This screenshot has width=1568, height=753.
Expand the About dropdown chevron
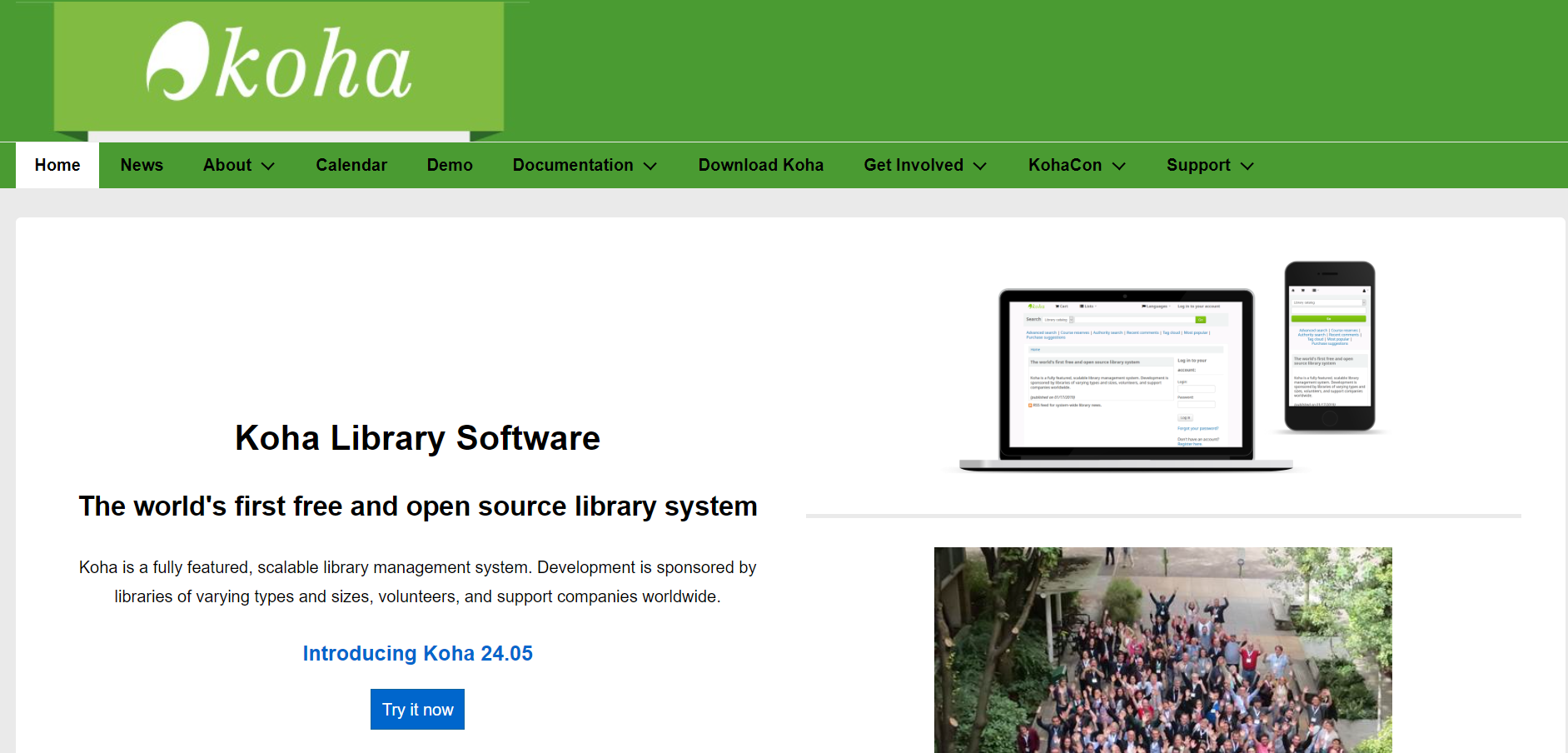click(x=268, y=166)
